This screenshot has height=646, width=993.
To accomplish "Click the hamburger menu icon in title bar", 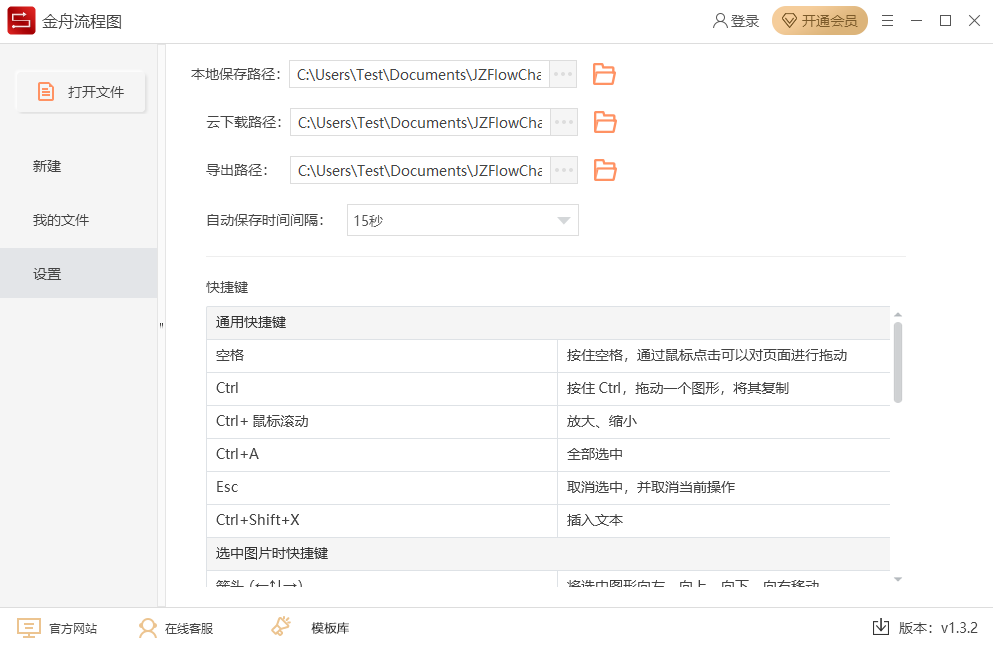I will (887, 21).
